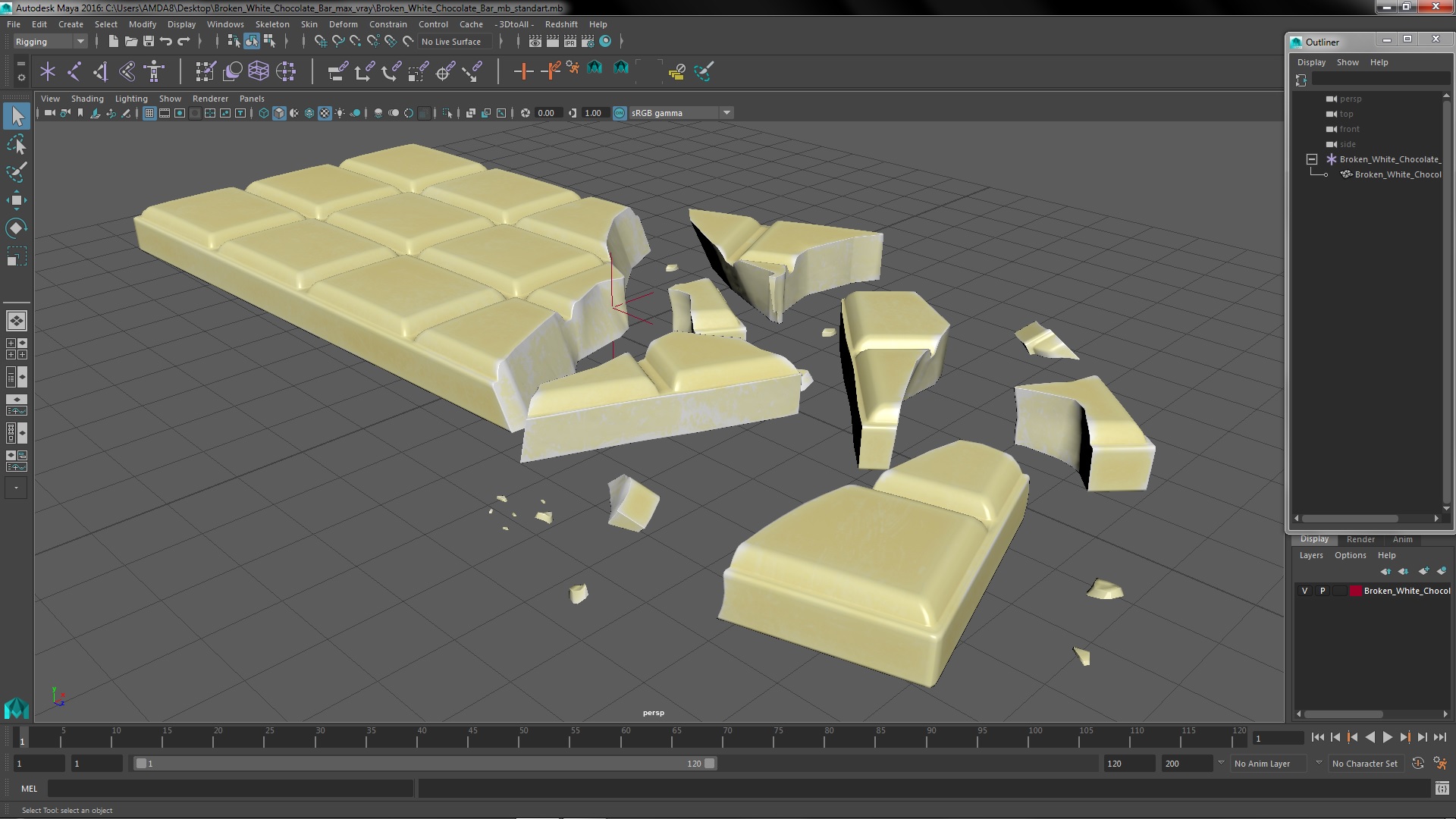Redo the action with toolbar arrow

[x=184, y=42]
